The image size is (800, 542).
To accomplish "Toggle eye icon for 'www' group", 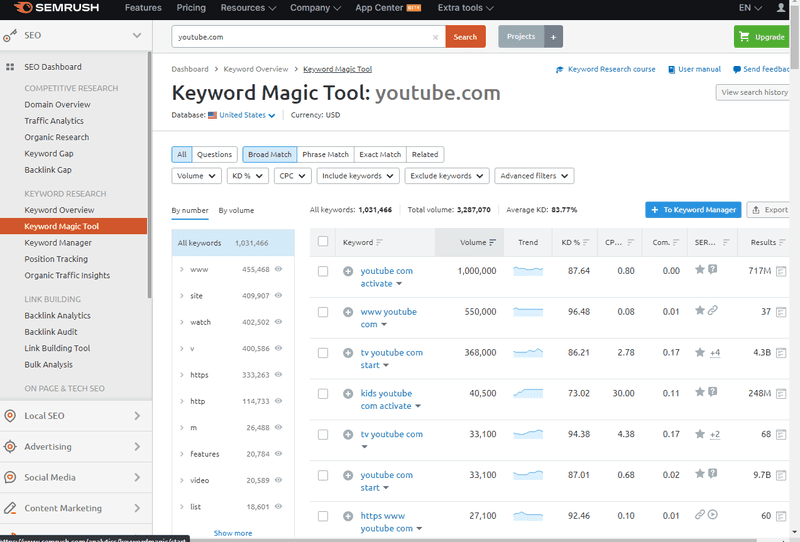I will (279, 269).
